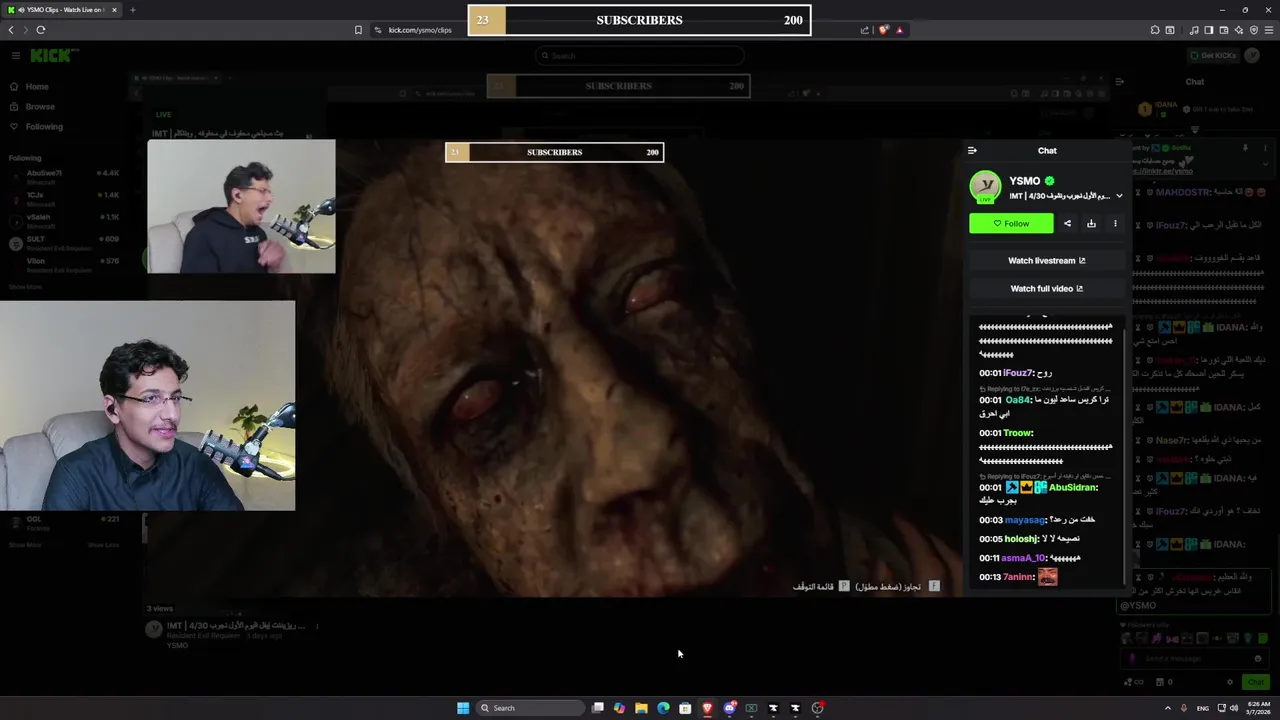Go to Home in Kick sidebar

point(37,87)
